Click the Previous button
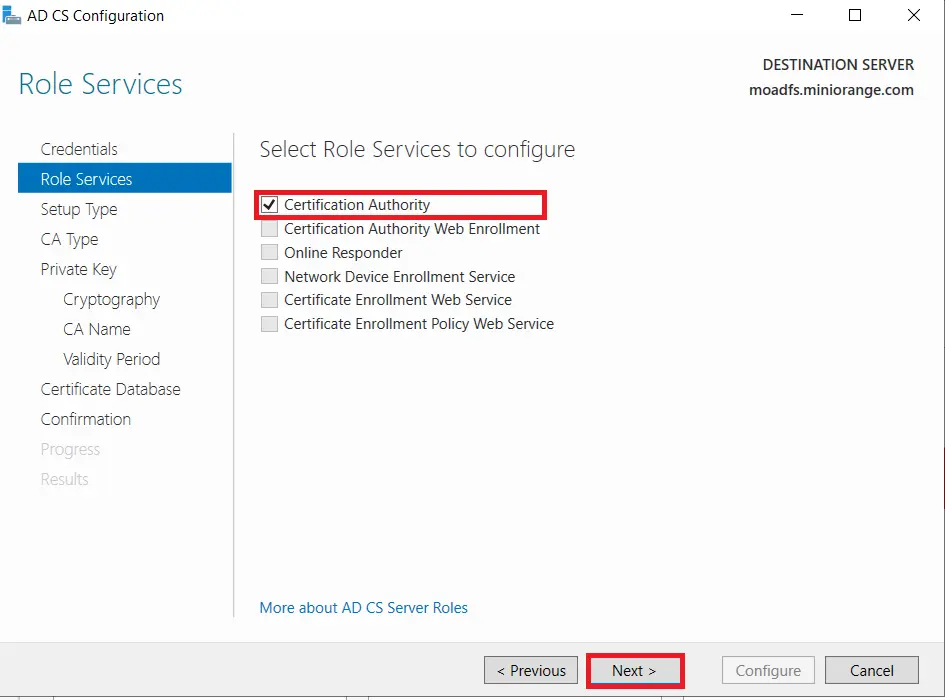 tap(530, 670)
